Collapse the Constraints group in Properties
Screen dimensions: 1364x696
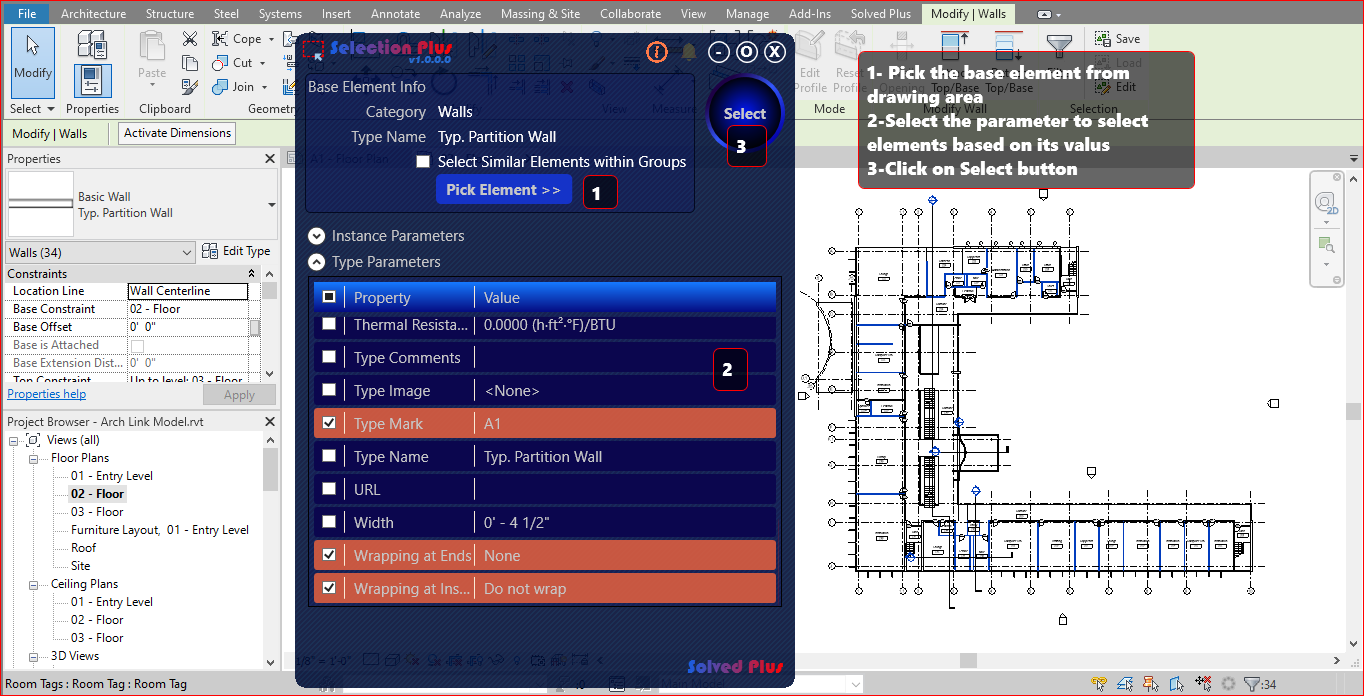251,274
